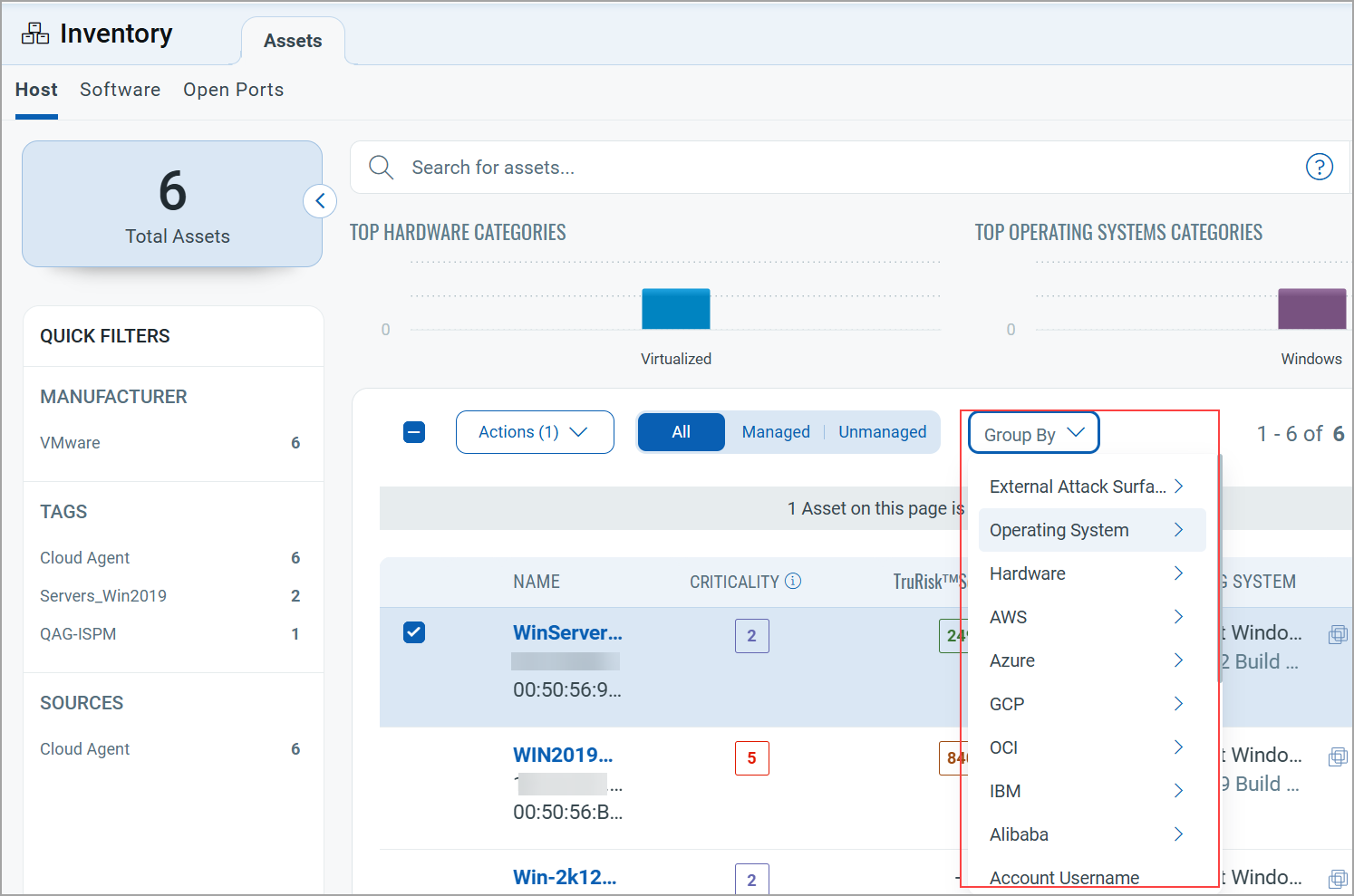Click the search magnifier icon
Viewport: 1354px width, 896px height.
click(x=381, y=168)
